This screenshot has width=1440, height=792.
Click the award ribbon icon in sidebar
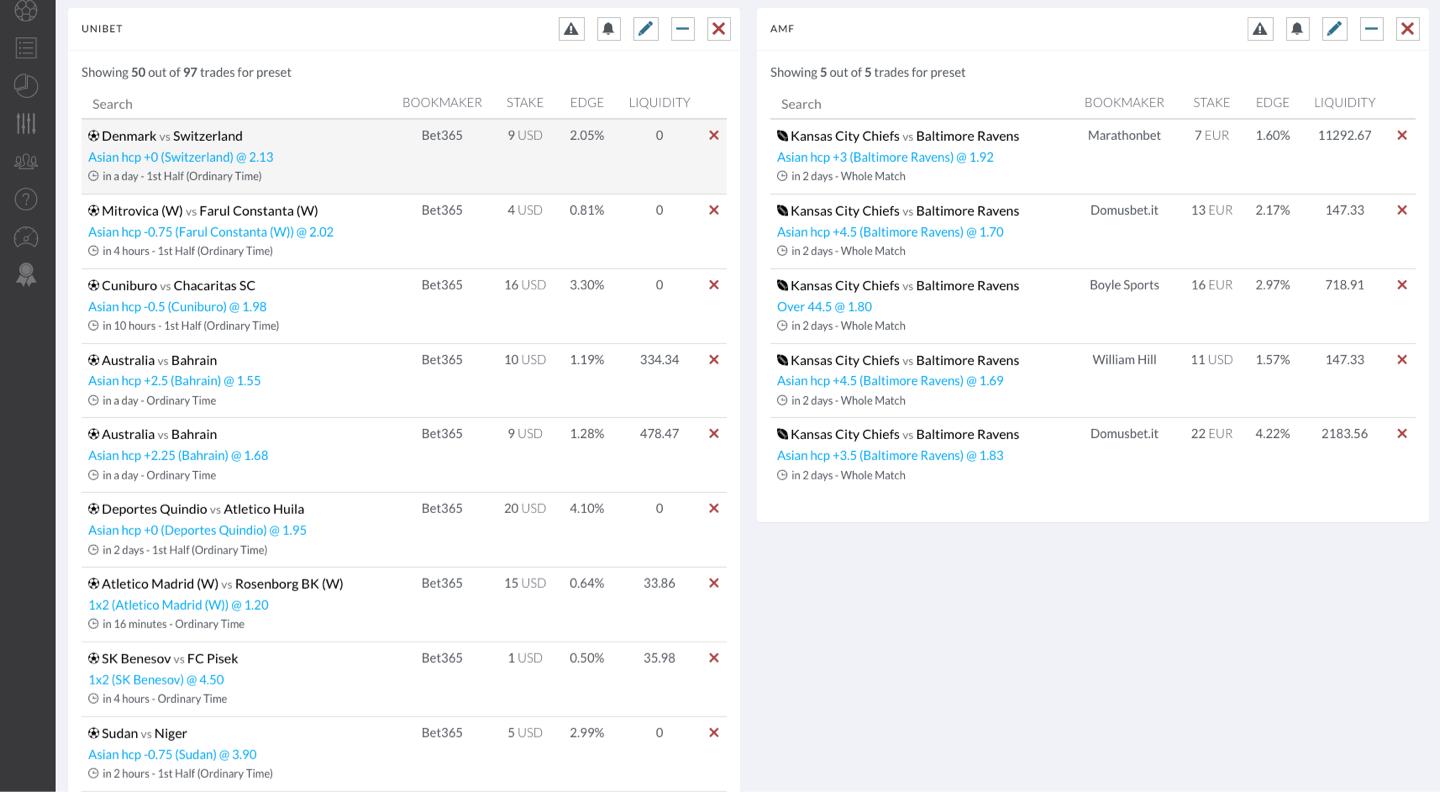click(26, 275)
